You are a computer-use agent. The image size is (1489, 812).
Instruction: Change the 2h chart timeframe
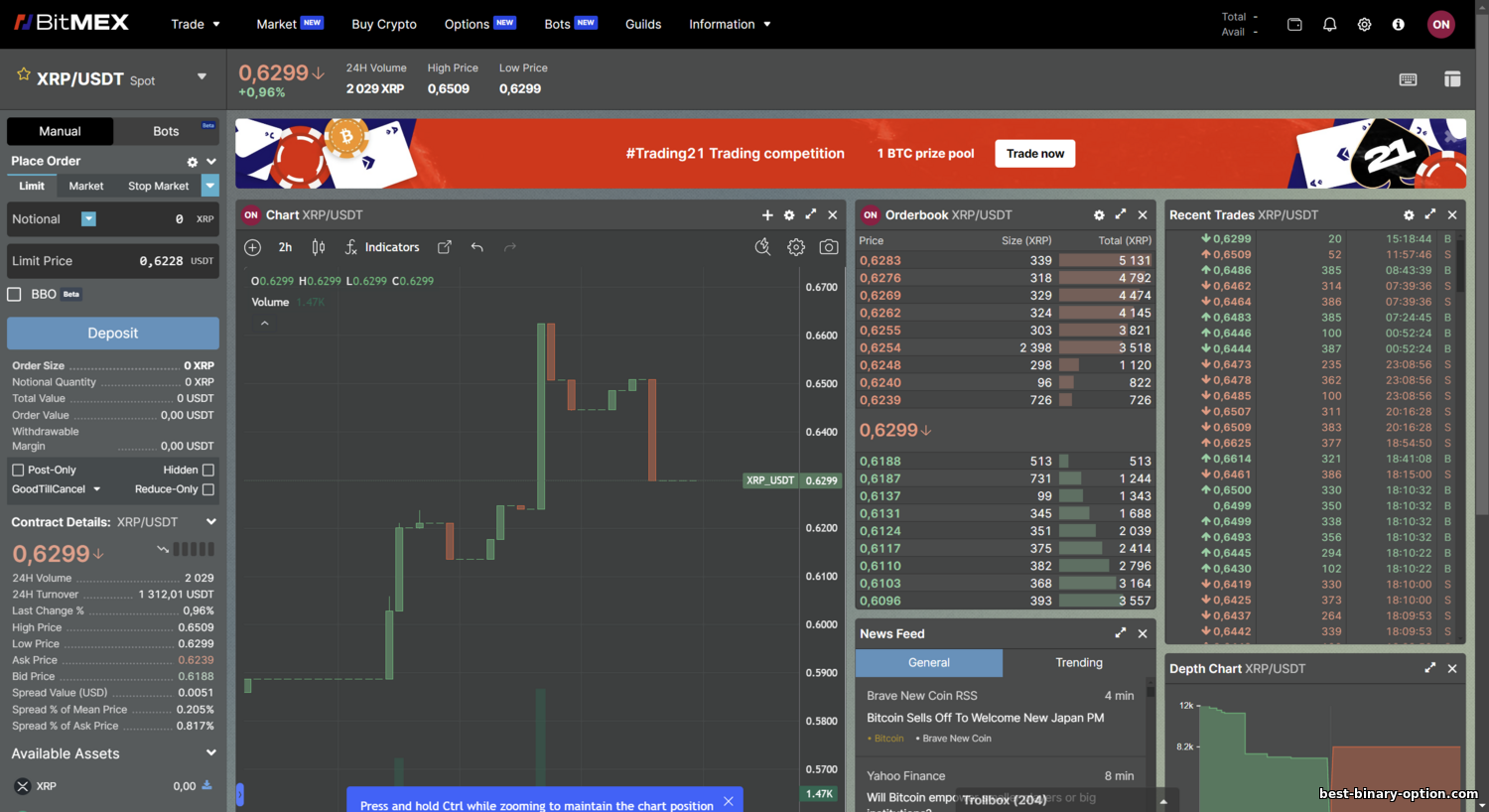[x=285, y=247]
